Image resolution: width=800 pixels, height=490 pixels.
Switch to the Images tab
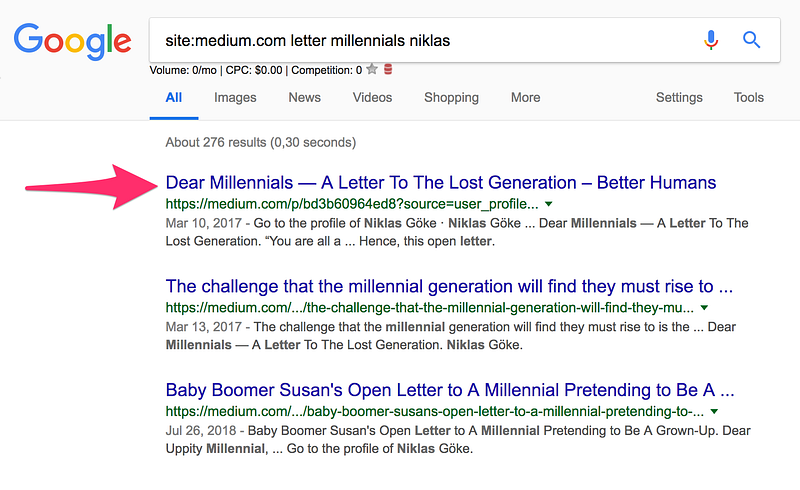point(235,98)
